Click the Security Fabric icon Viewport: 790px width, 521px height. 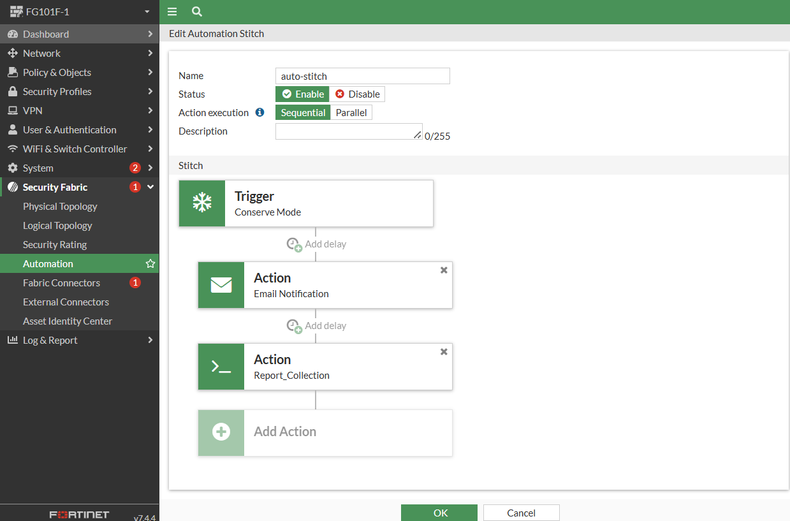(13, 187)
